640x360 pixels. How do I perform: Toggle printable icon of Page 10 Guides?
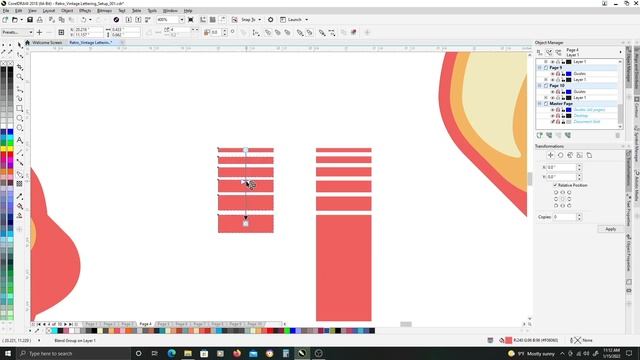(558, 92)
